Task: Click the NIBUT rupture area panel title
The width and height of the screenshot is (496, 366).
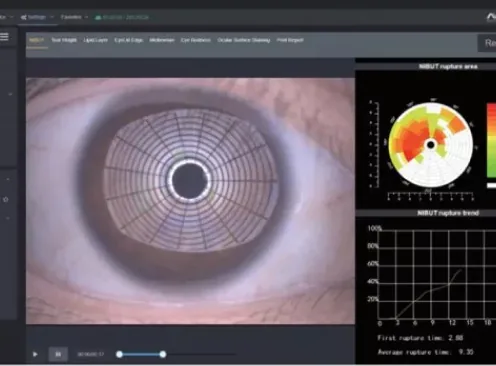Action: pyautogui.click(x=448, y=66)
